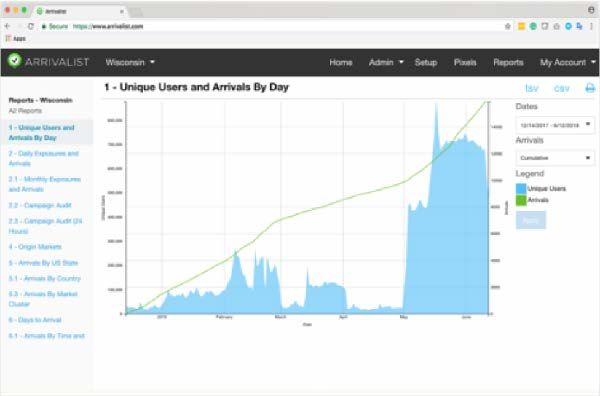This screenshot has width=600, height=396.
Task: Click the blue translate extension icon
Action: click(x=580, y=26)
